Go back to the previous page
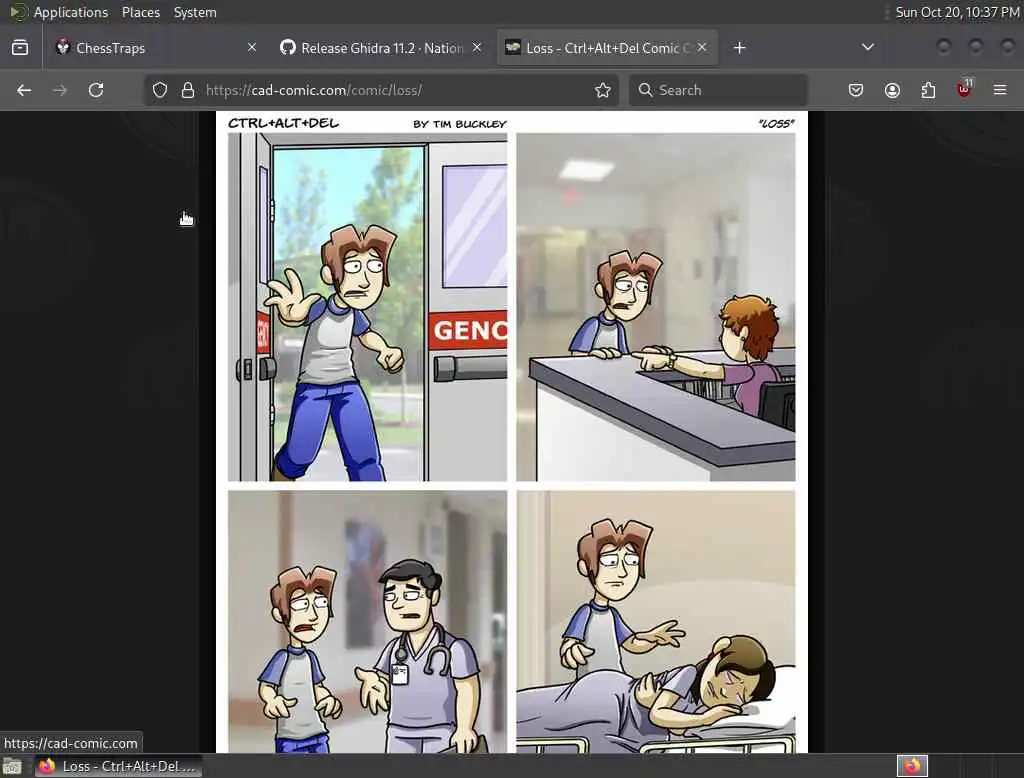 click(24, 90)
